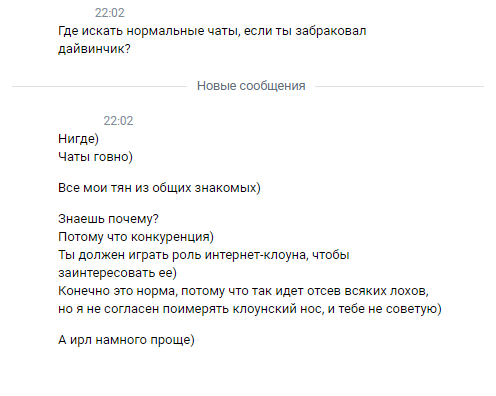Click the second 22:02 timestamp above 'Нигде)'
The image size is (496, 396).
click(x=118, y=121)
